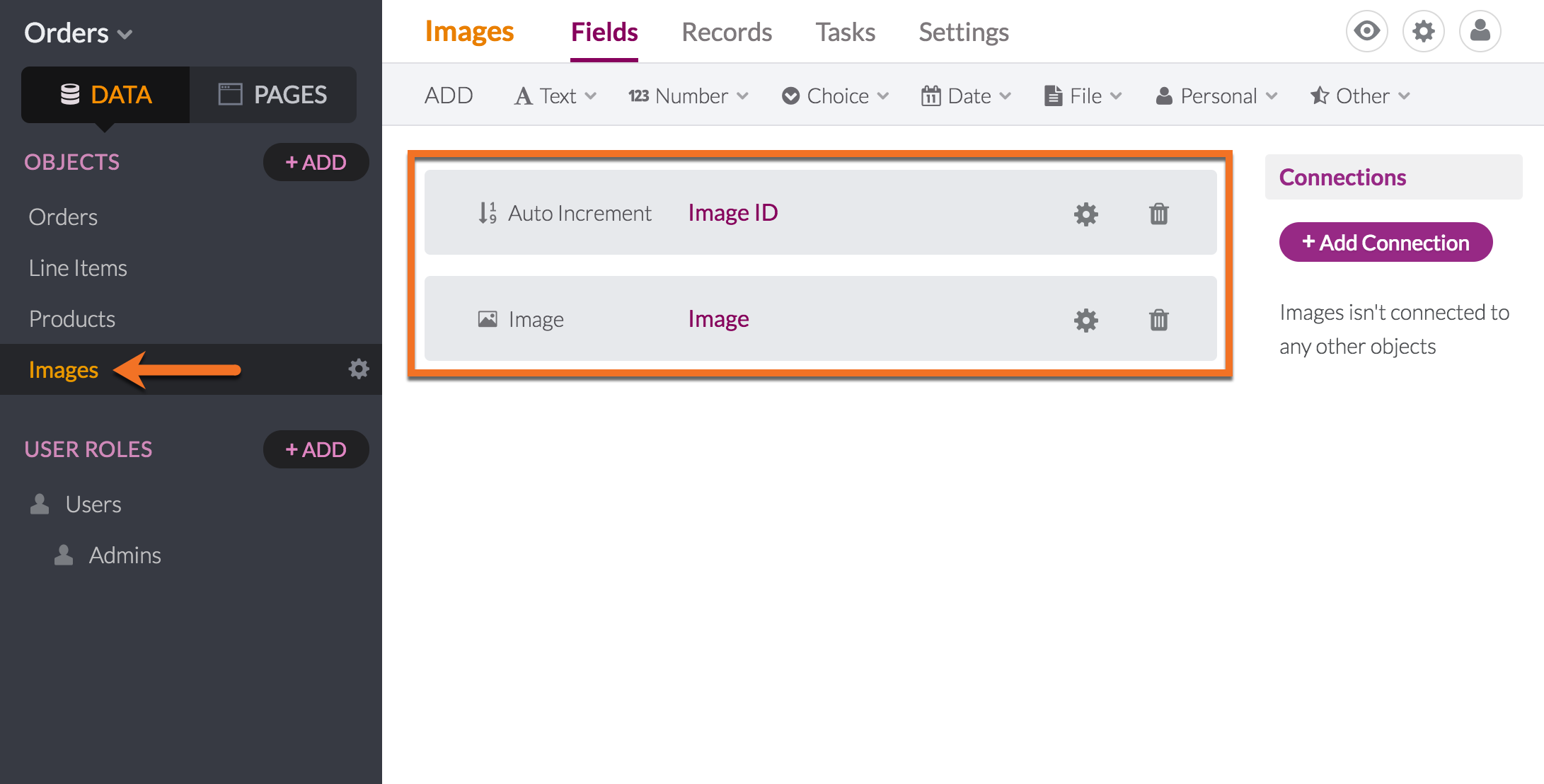Screen dimensions: 1544x784
Task: Switch to the DATA section tab
Action: [x=105, y=95]
